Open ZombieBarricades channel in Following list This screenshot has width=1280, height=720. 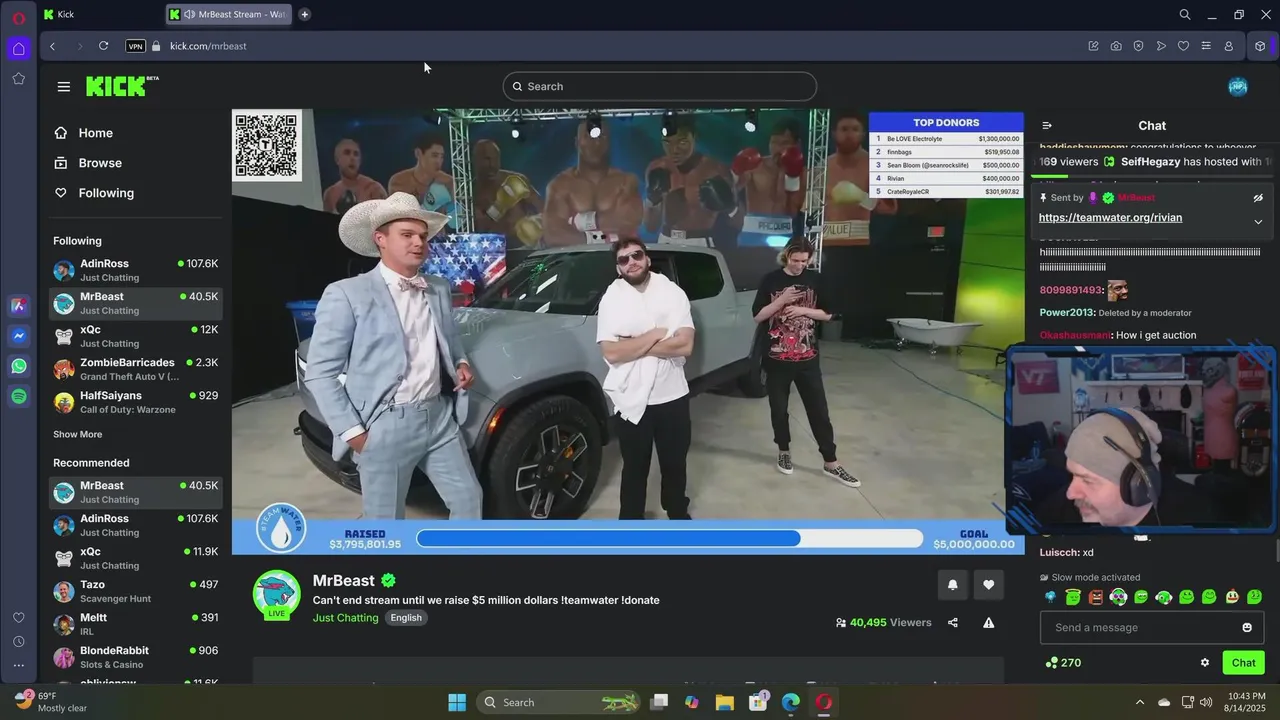click(x=135, y=369)
